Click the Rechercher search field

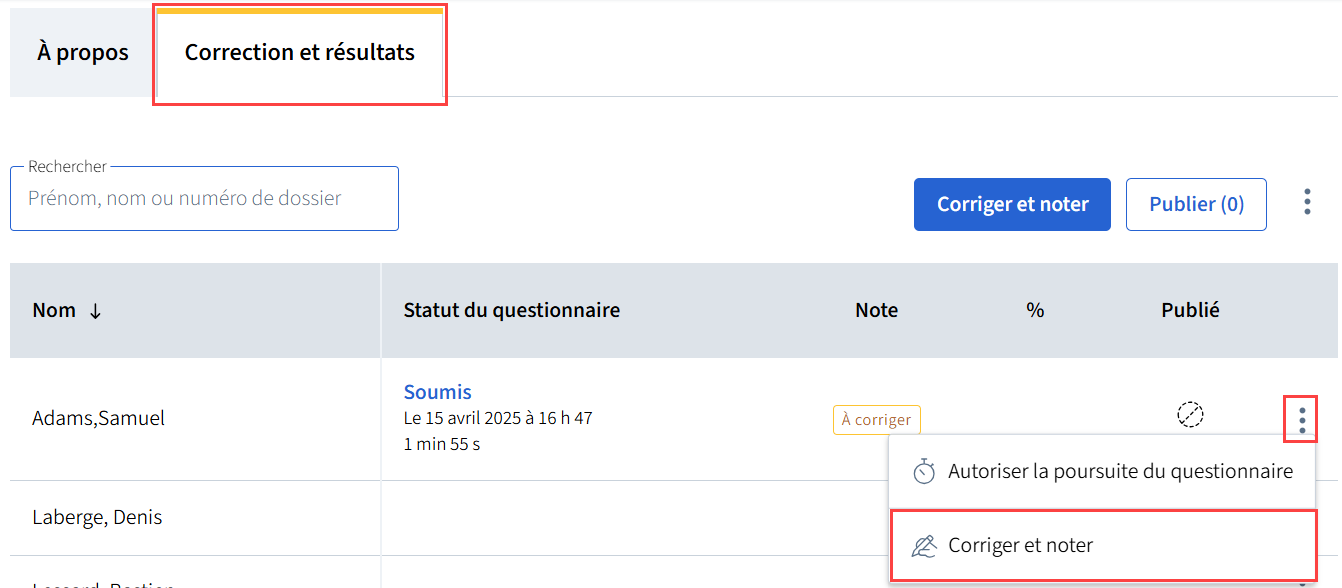tap(204, 199)
